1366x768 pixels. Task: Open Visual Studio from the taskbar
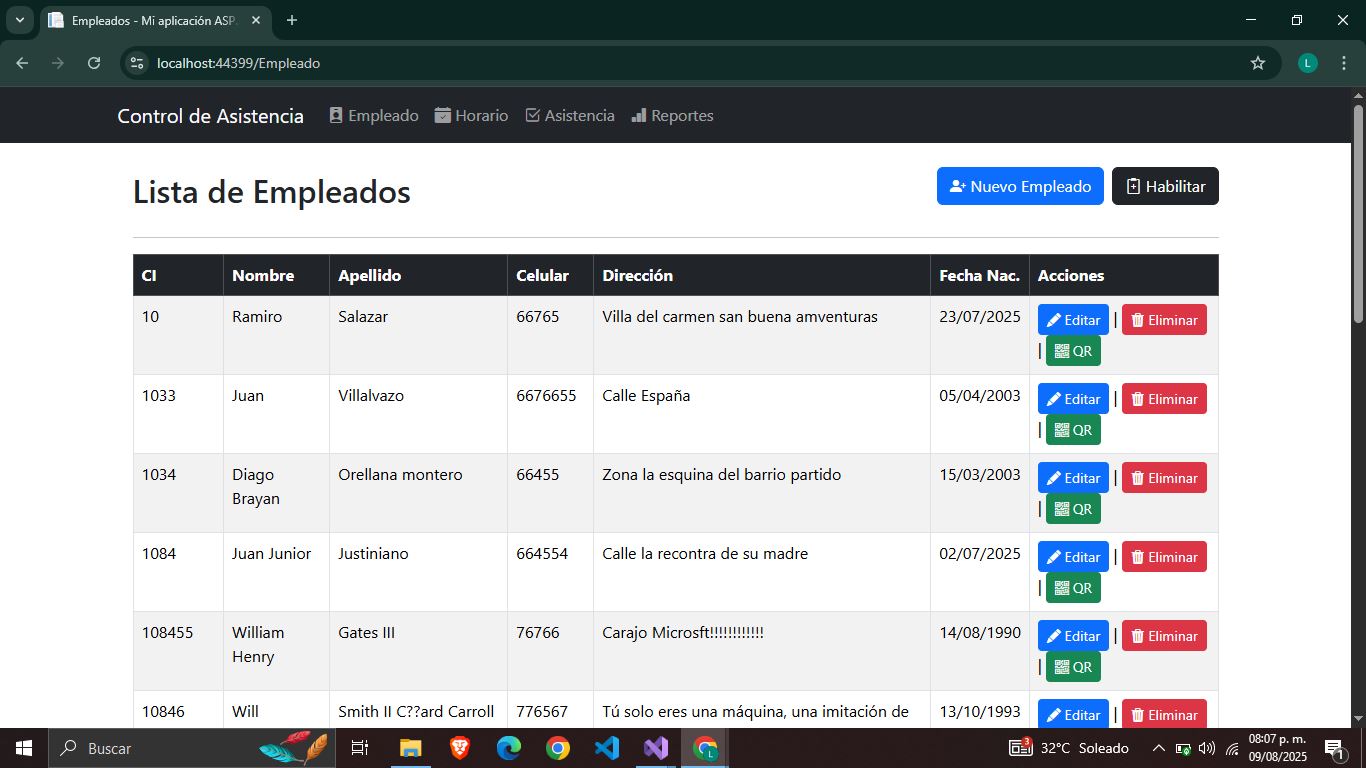tap(656, 748)
